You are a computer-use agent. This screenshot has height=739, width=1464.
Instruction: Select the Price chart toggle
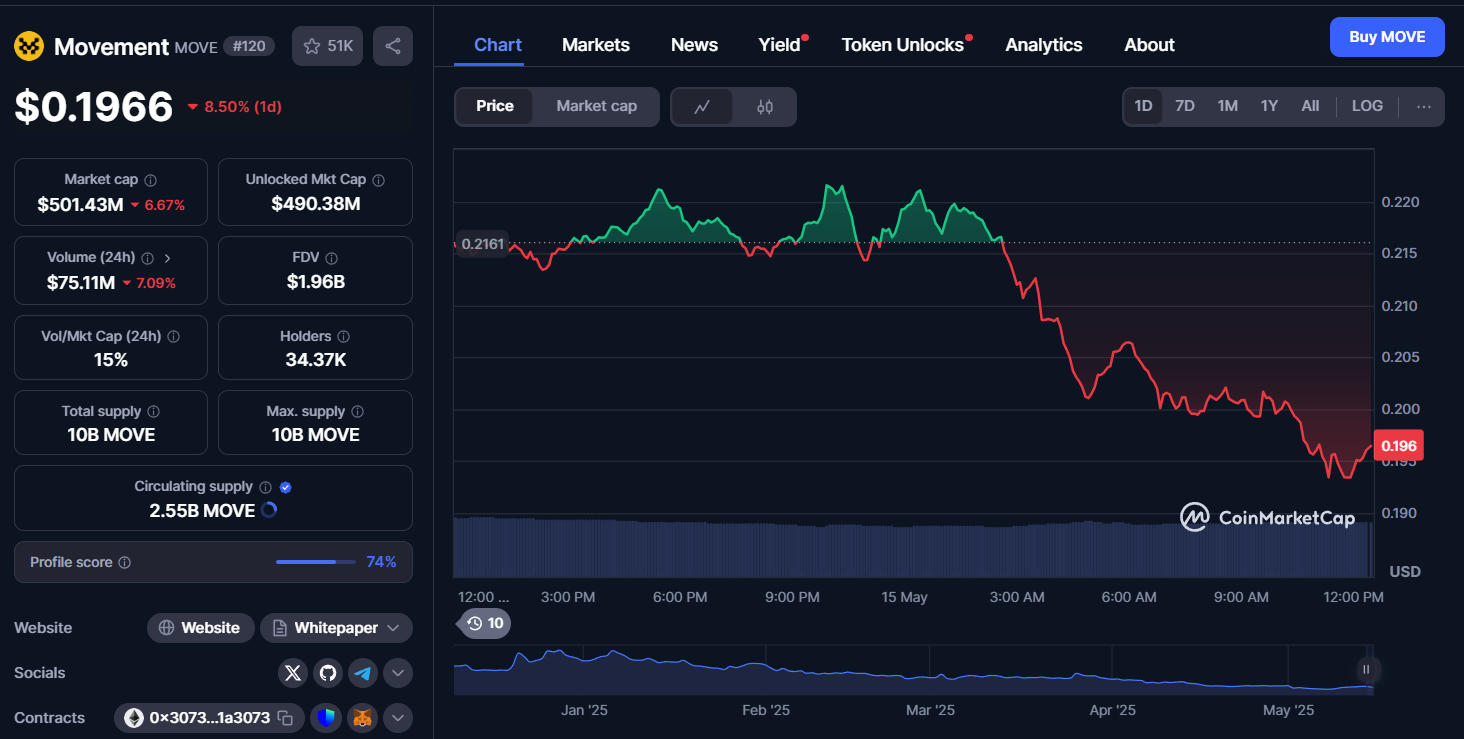click(495, 106)
